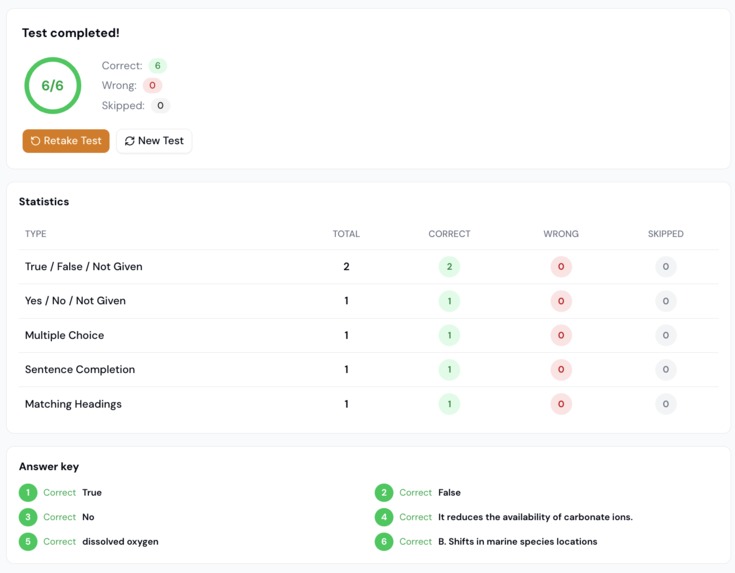This screenshot has width=735, height=573.
Task: Click the green correct badge for Sentence Completion
Action: [x=449, y=369]
